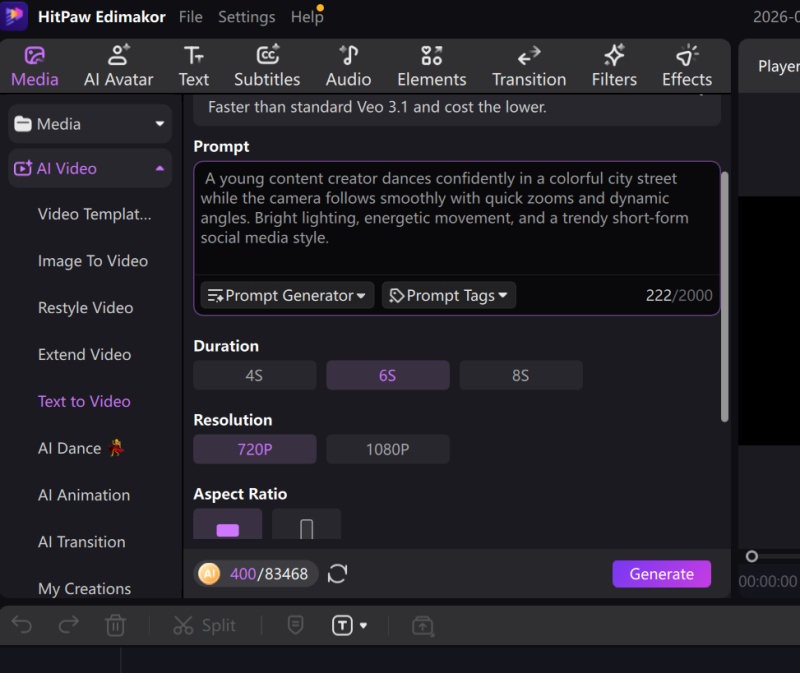Screen dimensions: 800x673
Task: Click the 400/83468 credits counter
Action: point(269,574)
